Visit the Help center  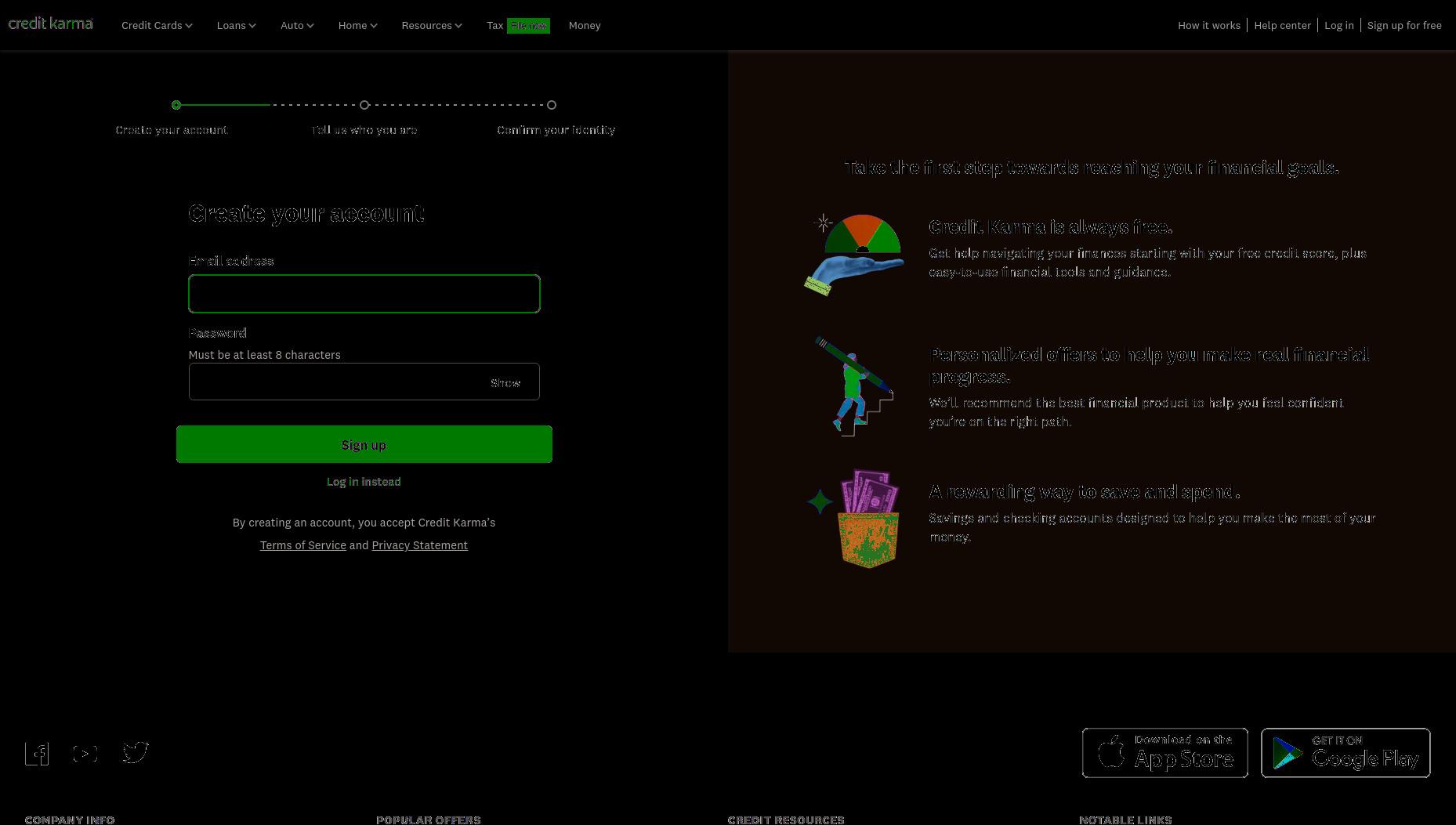point(1282,25)
